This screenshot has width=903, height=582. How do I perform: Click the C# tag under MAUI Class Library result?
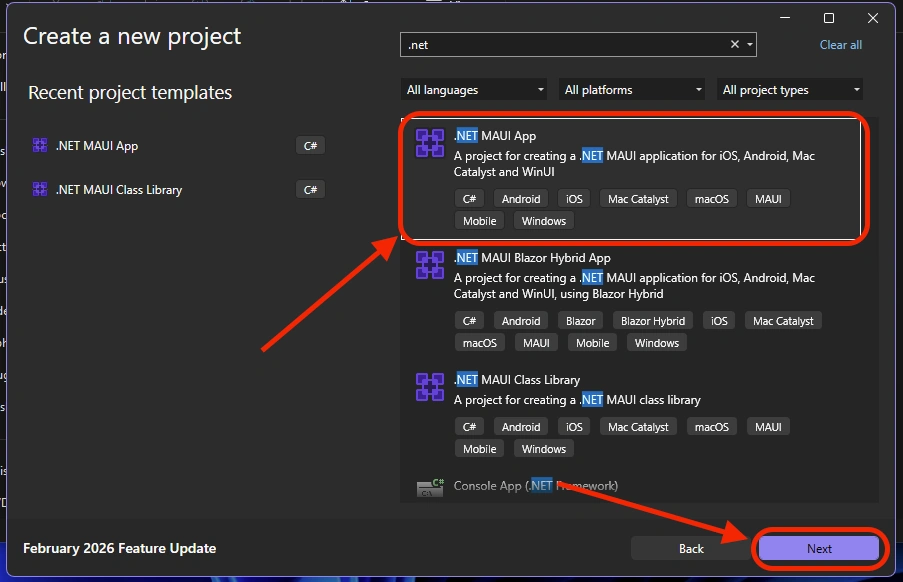(x=469, y=427)
